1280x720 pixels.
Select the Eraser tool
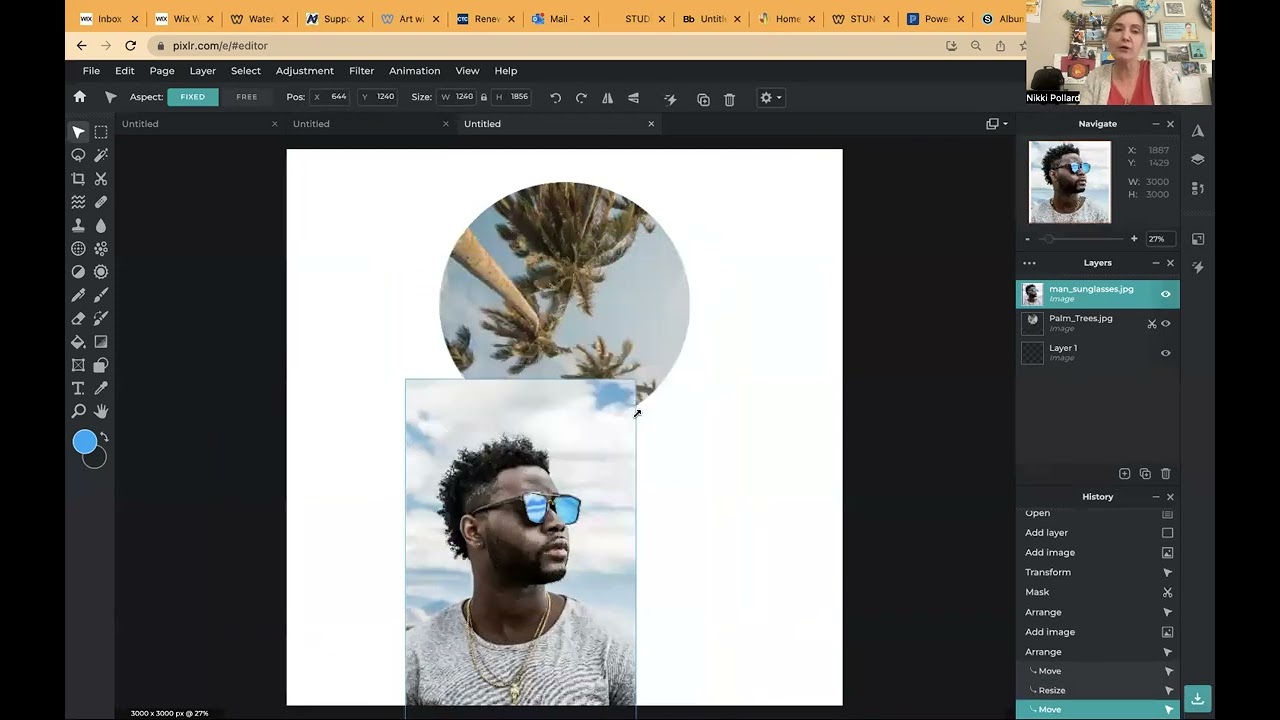[78, 319]
